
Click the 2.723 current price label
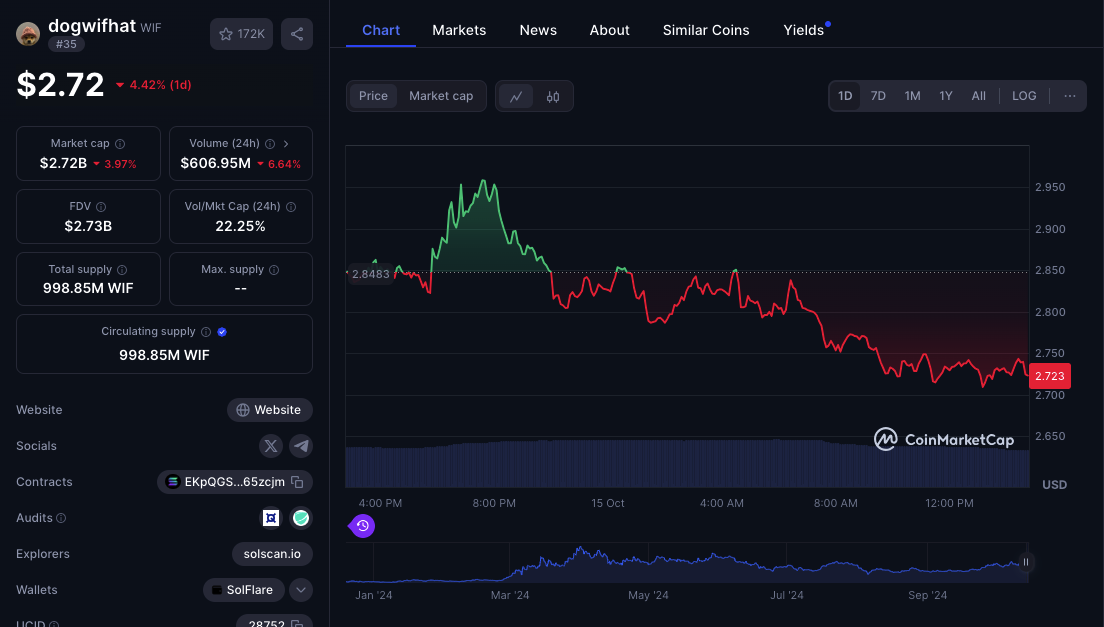pyautogui.click(x=1050, y=376)
